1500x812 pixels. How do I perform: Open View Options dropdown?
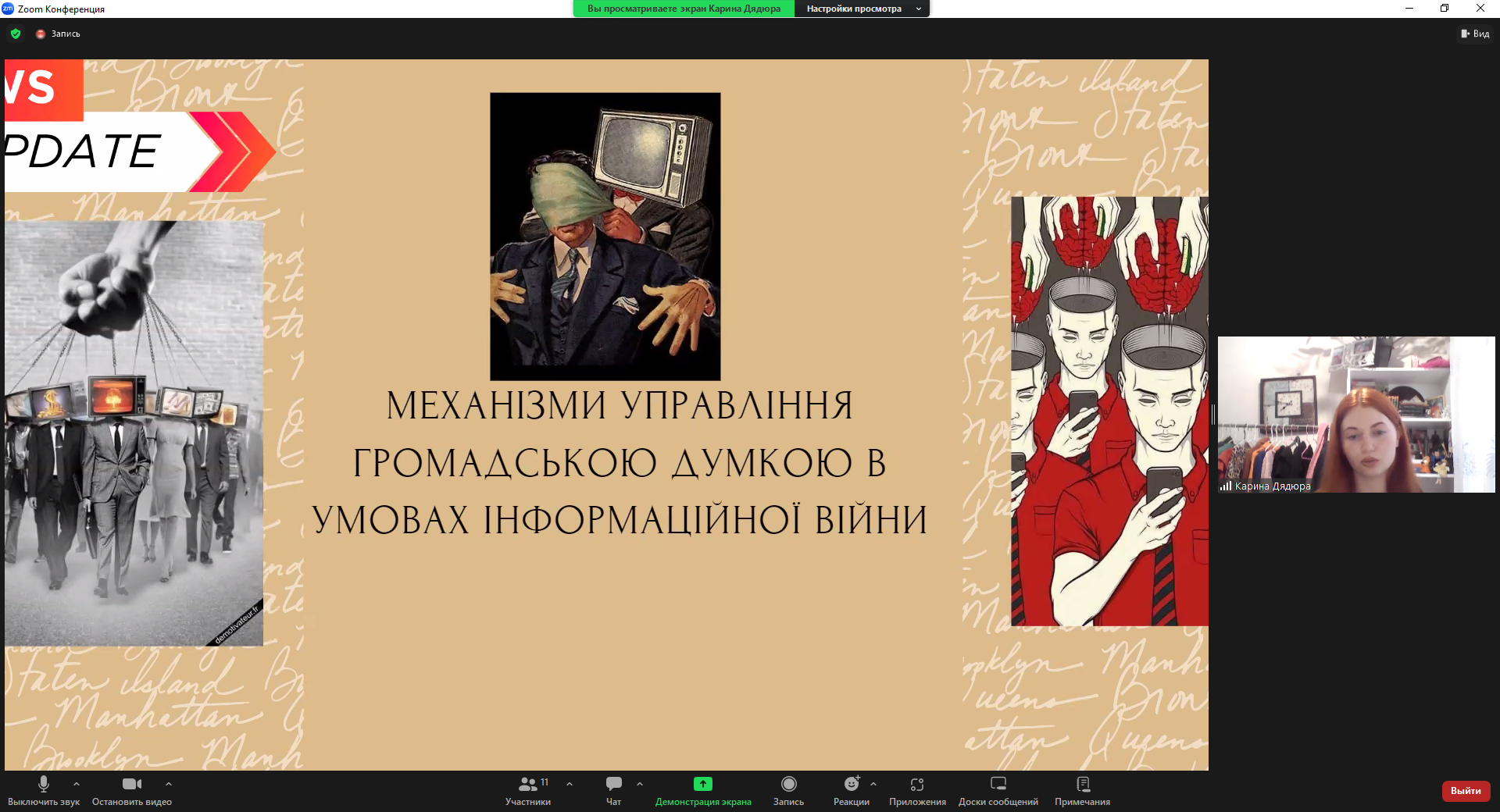point(862,9)
